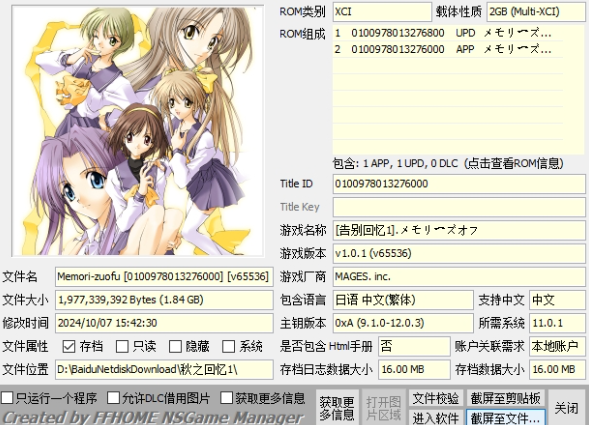
Task: Click the 是否包含Html手册 field showing 否
Action: click(x=414, y=346)
